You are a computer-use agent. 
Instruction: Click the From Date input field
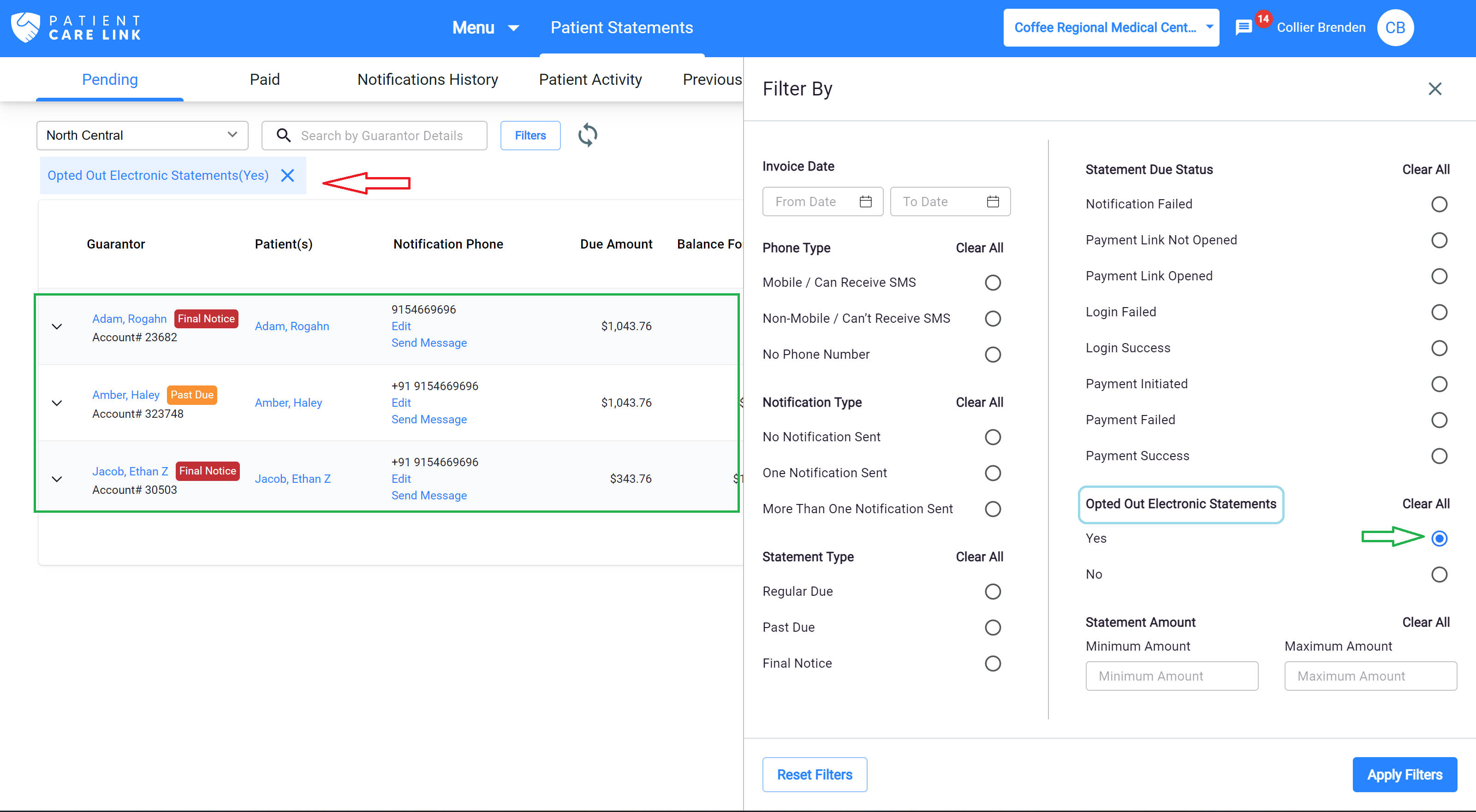click(822, 202)
